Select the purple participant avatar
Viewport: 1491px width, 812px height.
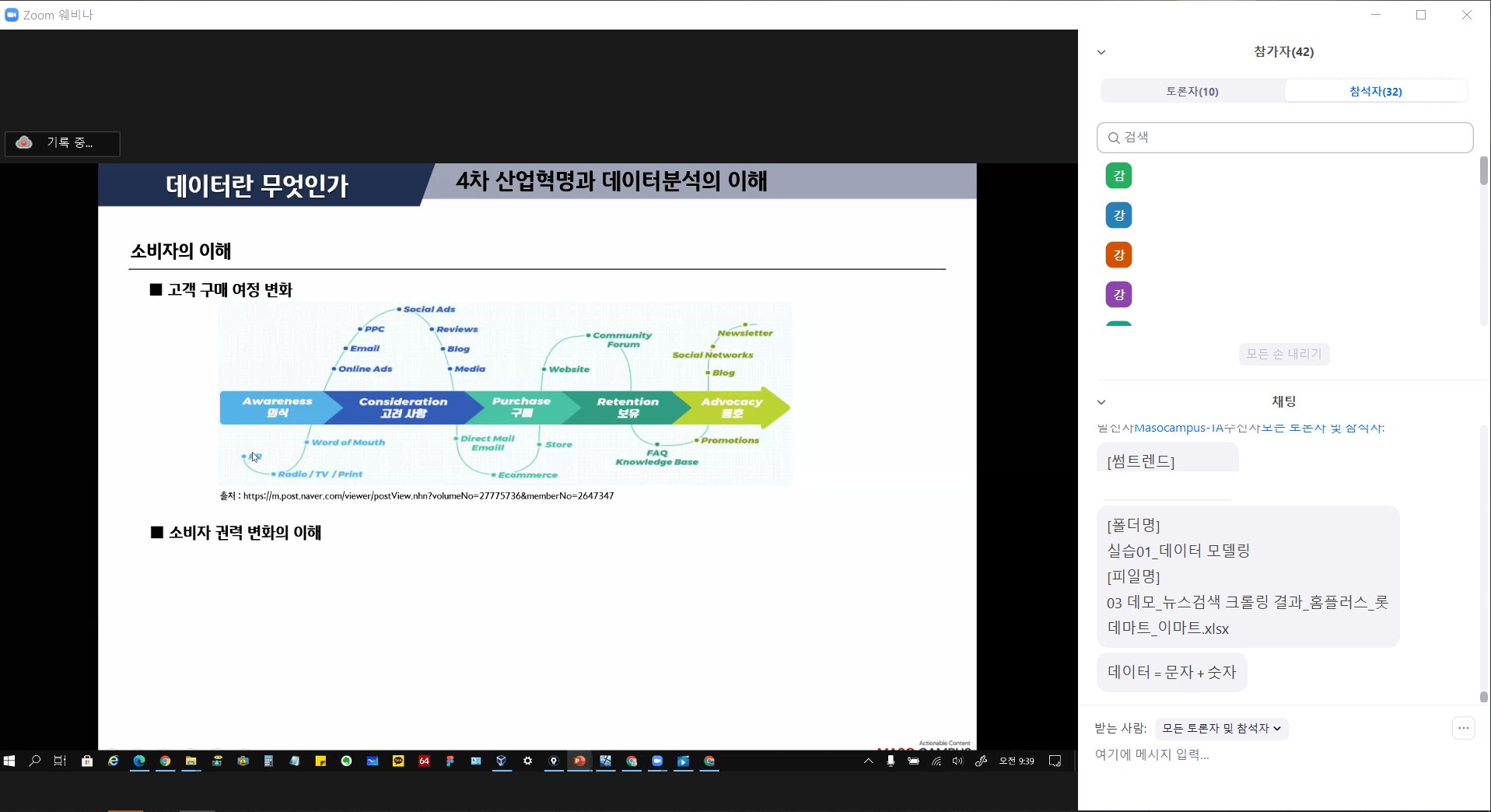pyautogui.click(x=1118, y=295)
